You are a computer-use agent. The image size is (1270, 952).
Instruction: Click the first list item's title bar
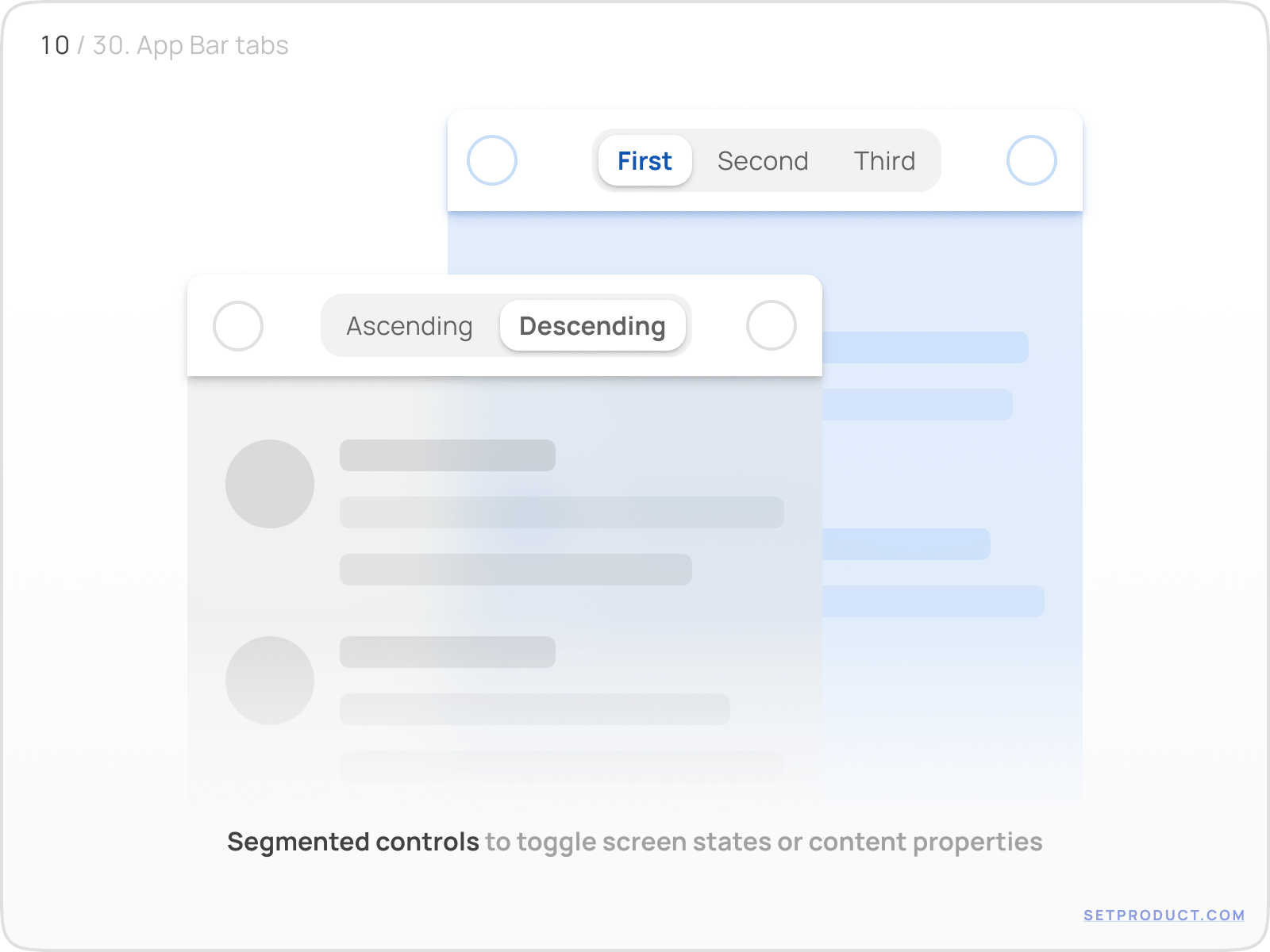point(447,455)
